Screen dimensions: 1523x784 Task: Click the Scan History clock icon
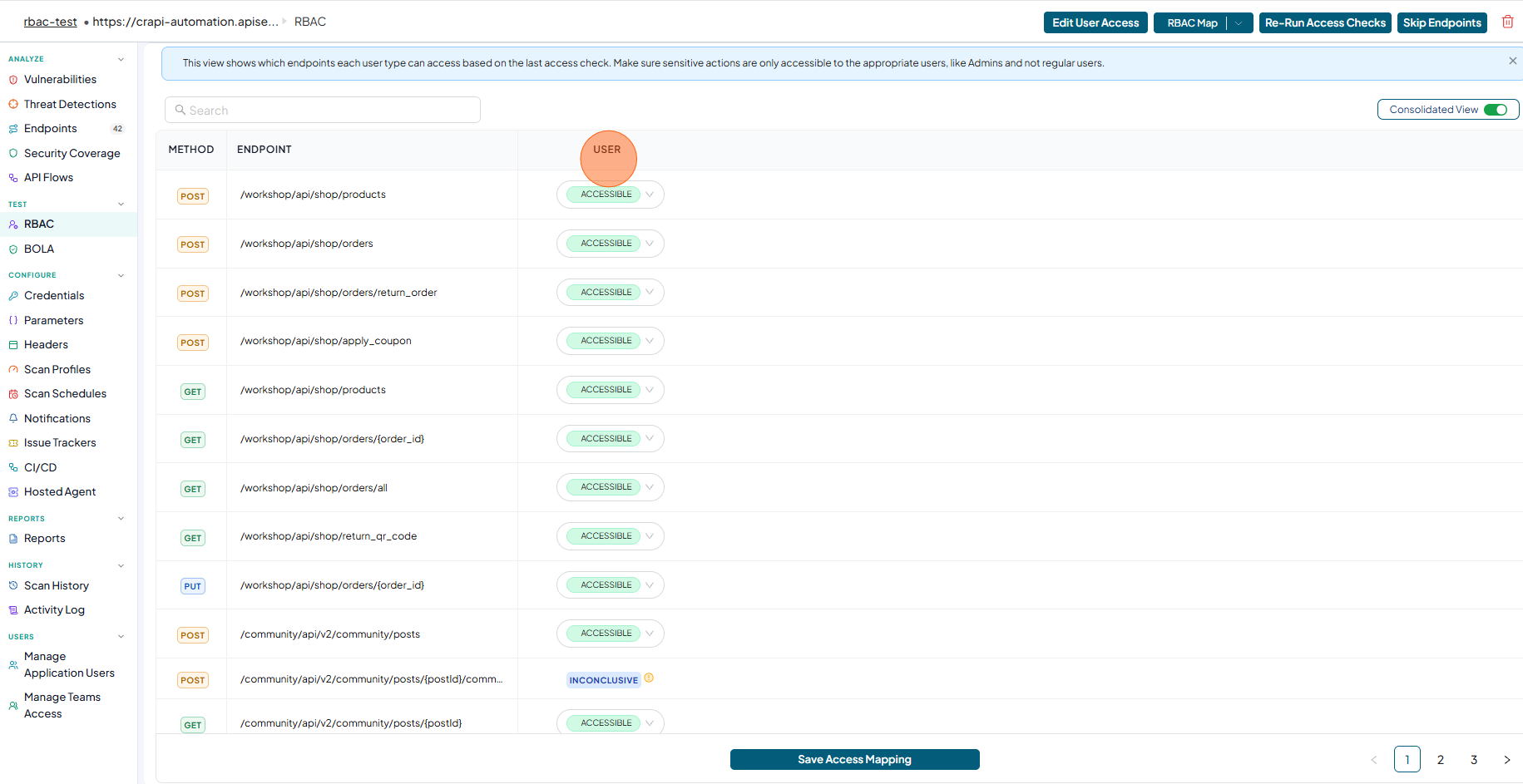pos(13,585)
